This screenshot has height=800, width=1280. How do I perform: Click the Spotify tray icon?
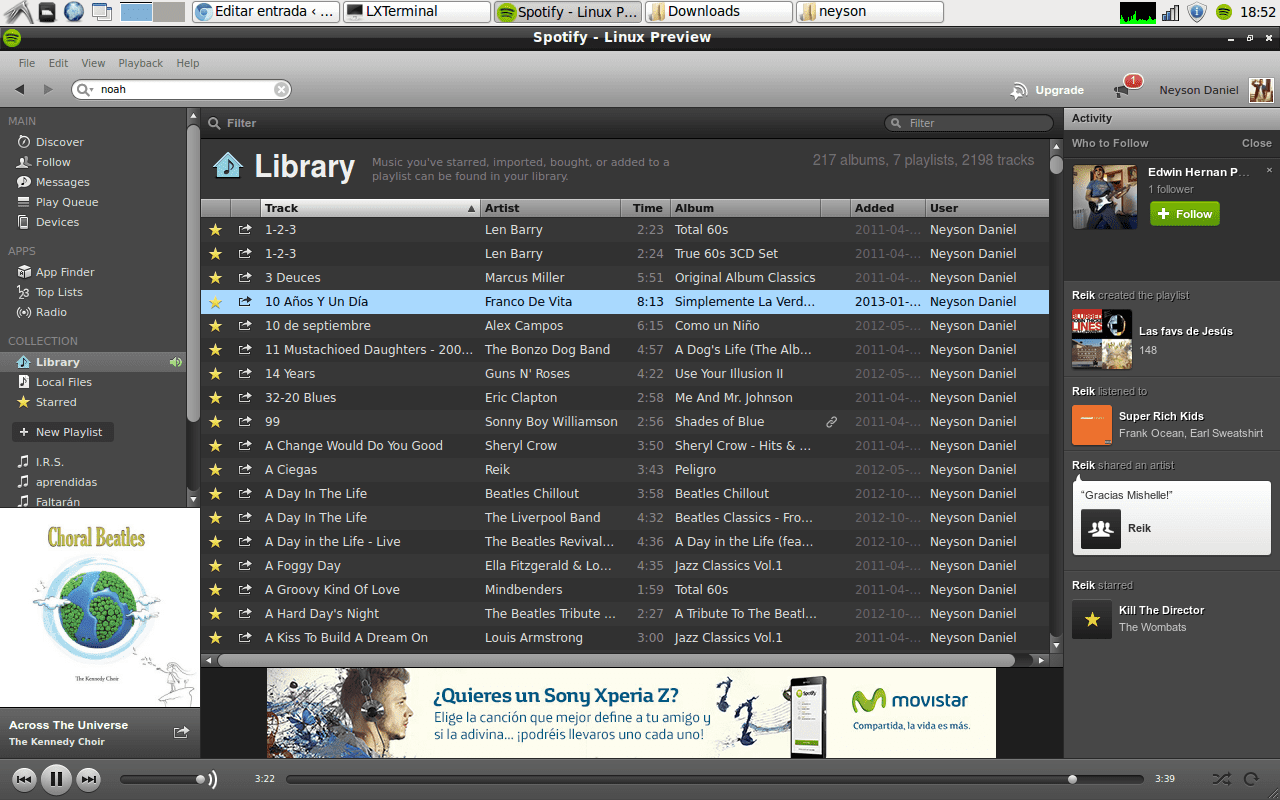click(x=1224, y=12)
